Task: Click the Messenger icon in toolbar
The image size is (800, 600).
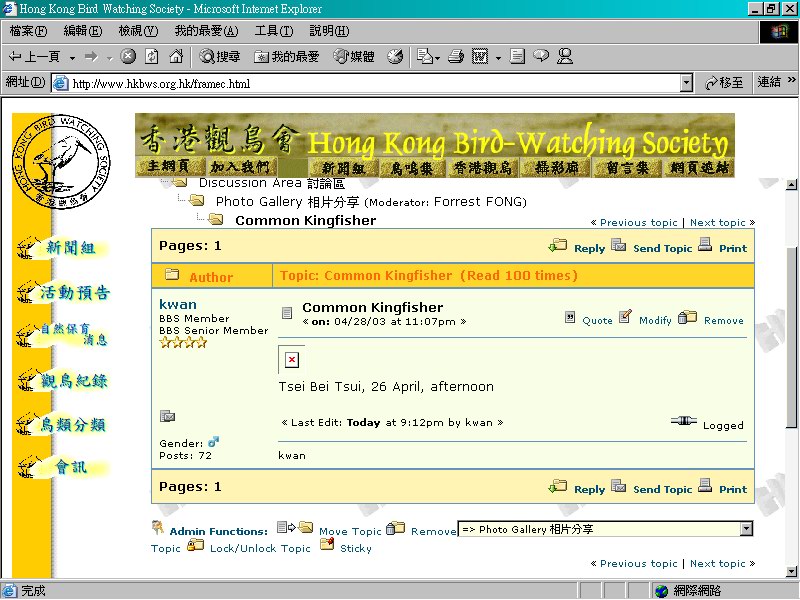Action: click(x=565, y=56)
